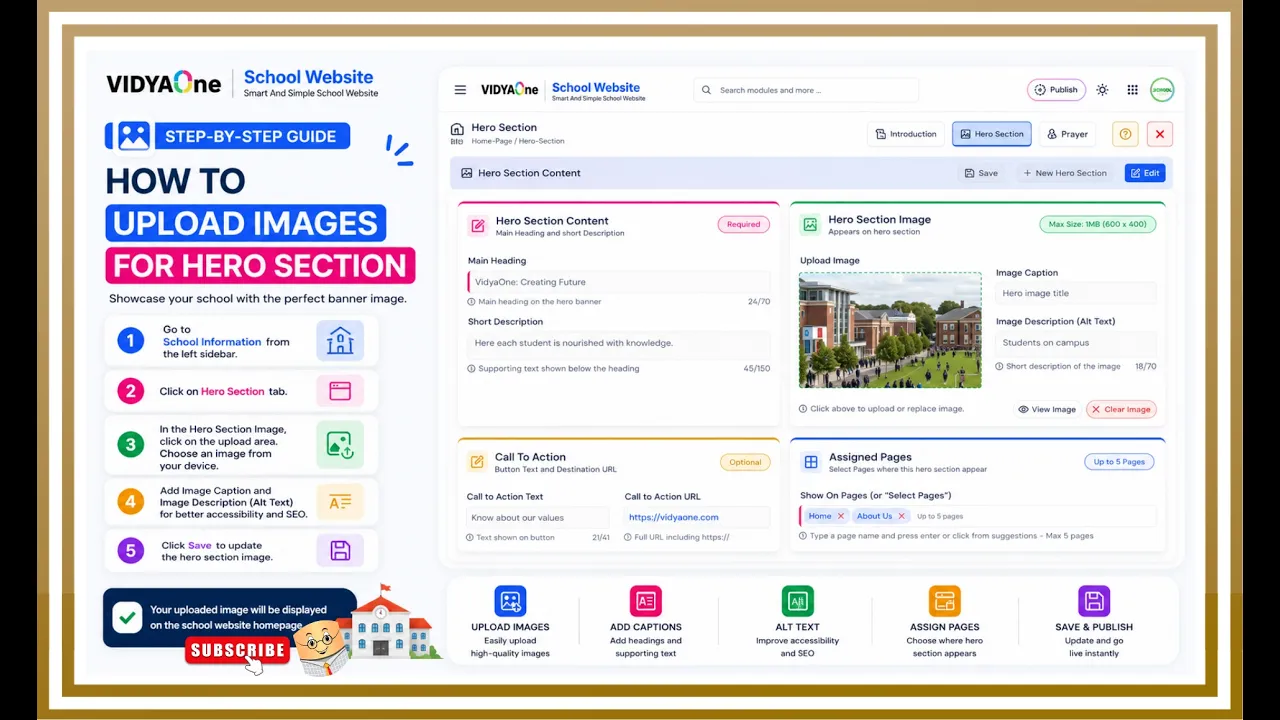Focus the search modules field
Screen dimensions: 1280x720
coord(806,90)
